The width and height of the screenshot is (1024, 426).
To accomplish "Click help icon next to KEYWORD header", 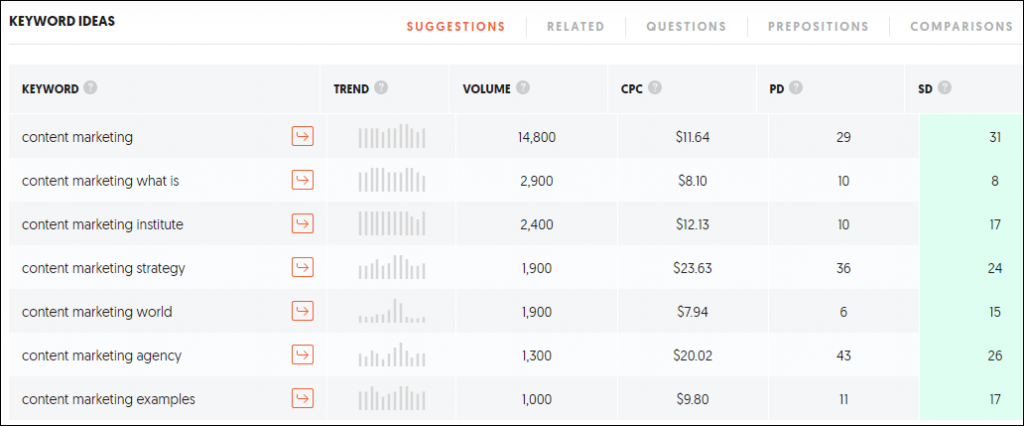I will [91, 89].
